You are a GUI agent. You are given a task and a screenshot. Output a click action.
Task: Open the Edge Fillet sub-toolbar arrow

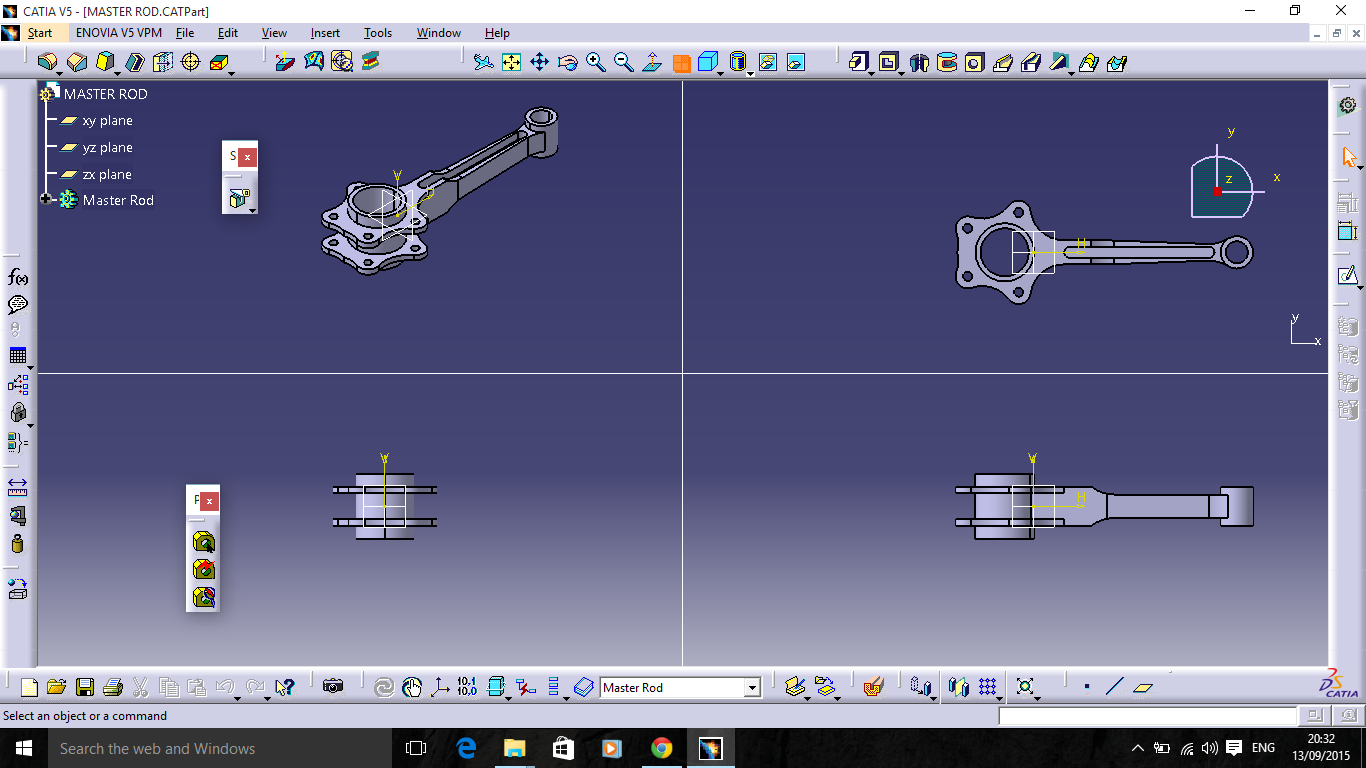[60, 72]
